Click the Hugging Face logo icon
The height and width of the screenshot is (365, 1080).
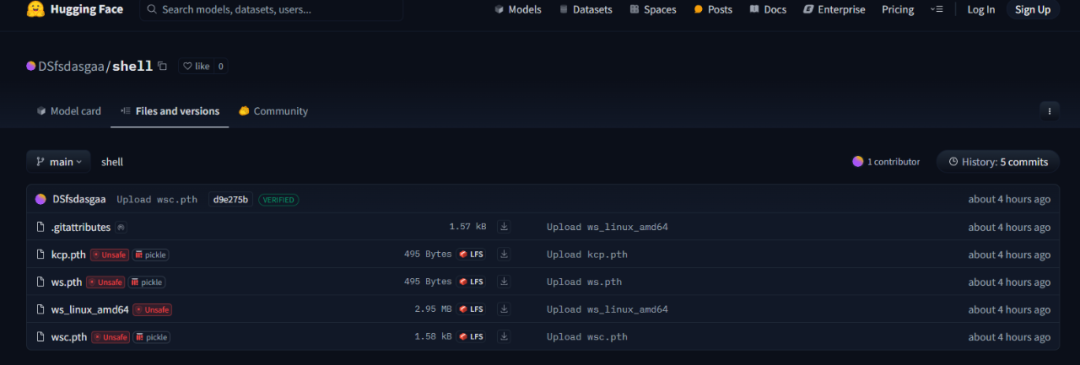[x=36, y=10]
